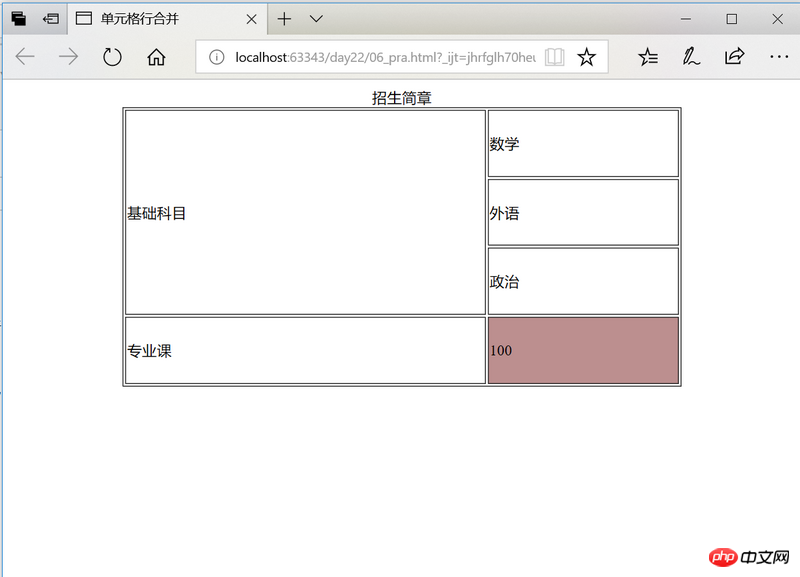
Task: Add the page to favorites with the star
Action: pos(586,57)
